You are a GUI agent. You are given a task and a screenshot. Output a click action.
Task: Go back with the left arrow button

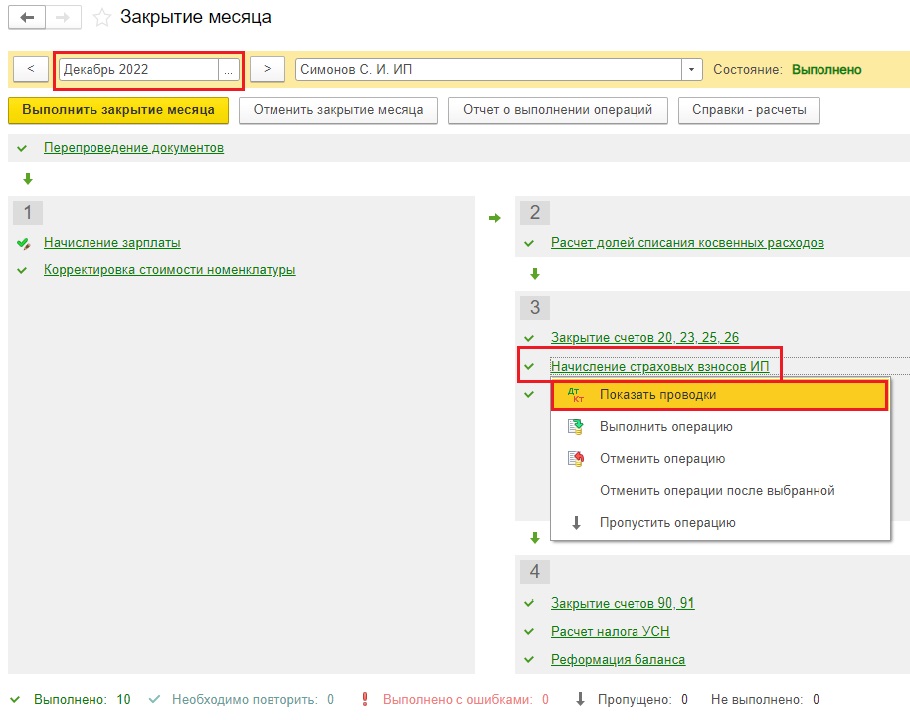coord(27,17)
